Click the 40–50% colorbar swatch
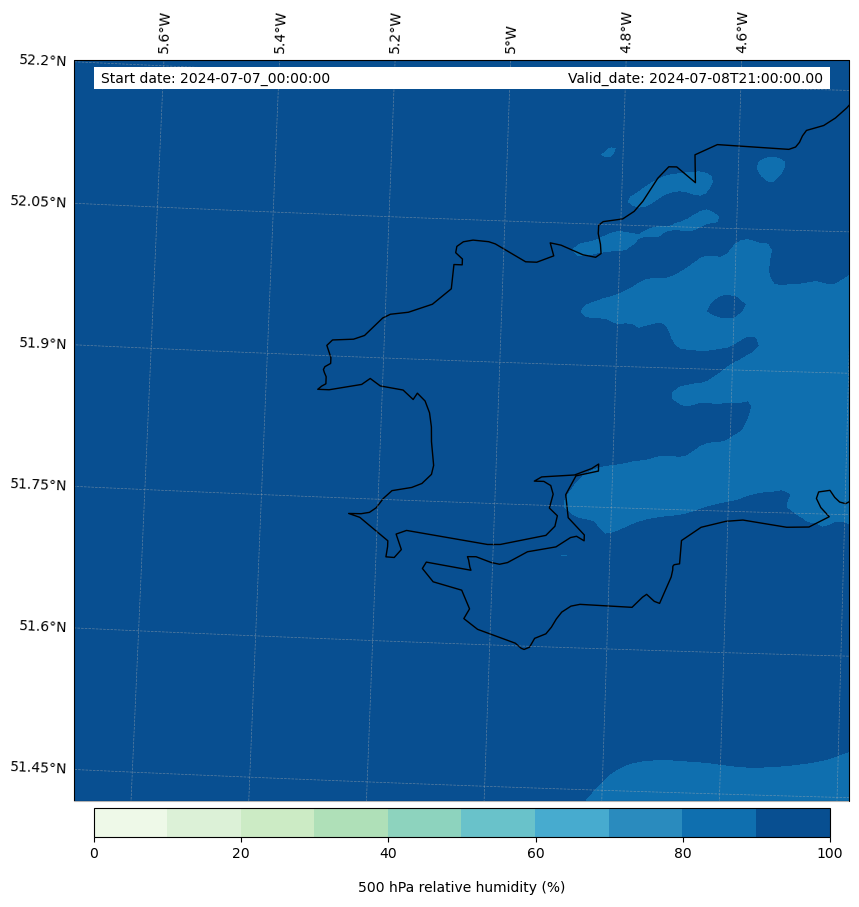This screenshot has width=859, height=907. pos(425,823)
